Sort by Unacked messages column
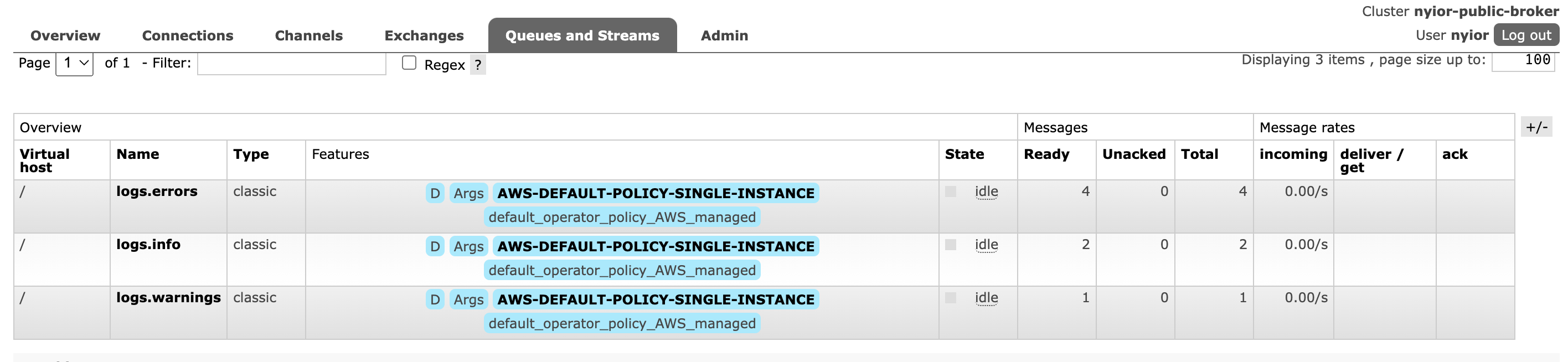Image resolution: width=1568 pixels, height=362 pixels. pyautogui.click(x=1134, y=154)
